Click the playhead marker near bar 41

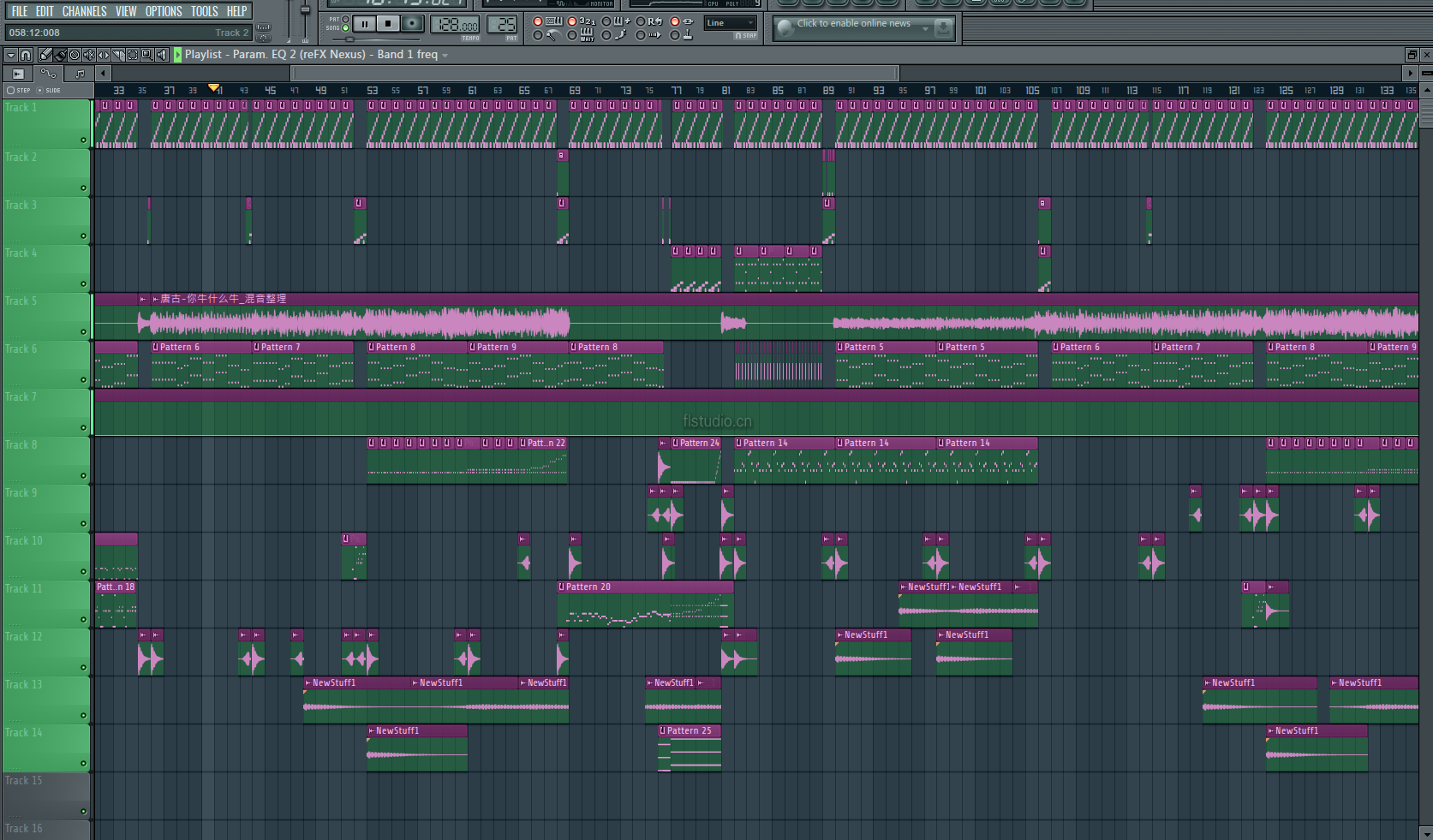(x=214, y=87)
